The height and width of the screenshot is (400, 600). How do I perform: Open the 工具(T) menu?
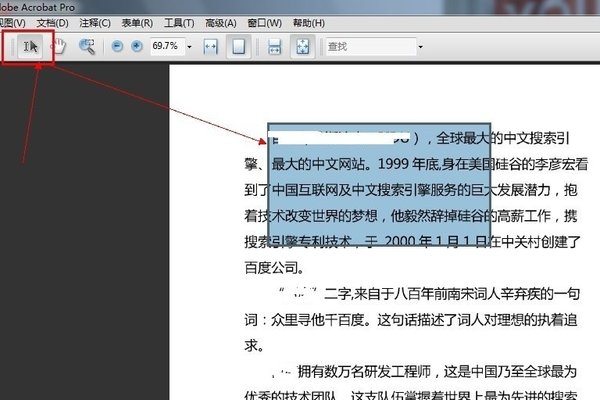[179, 23]
